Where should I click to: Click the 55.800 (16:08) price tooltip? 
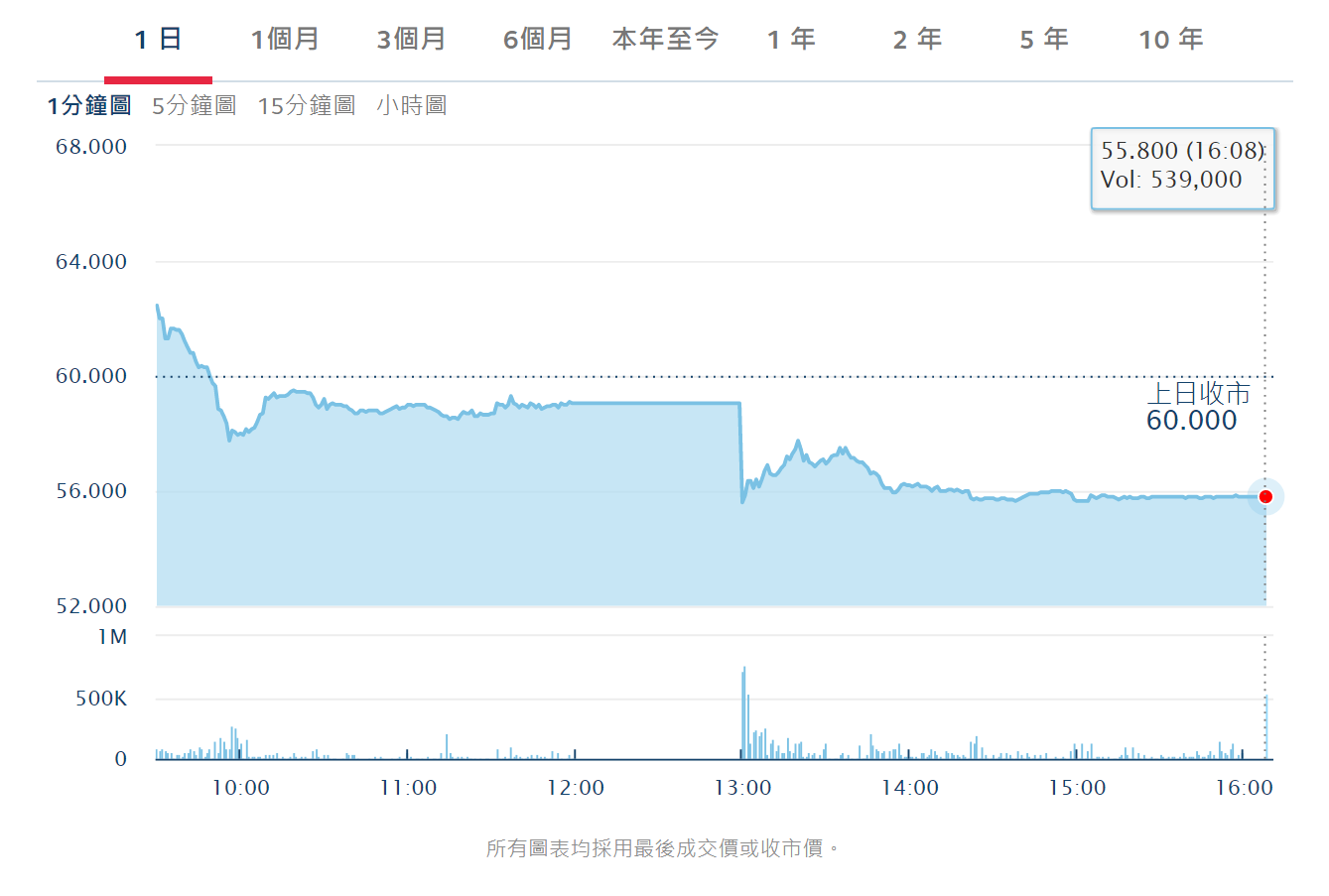[1181, 166]
